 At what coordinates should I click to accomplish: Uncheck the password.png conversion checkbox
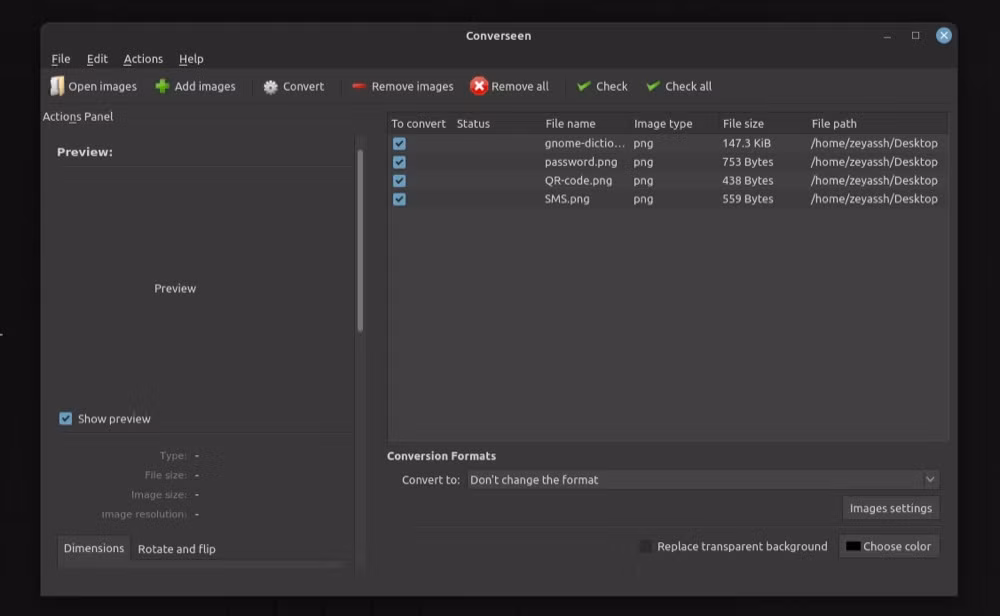(x=399, y=162)
